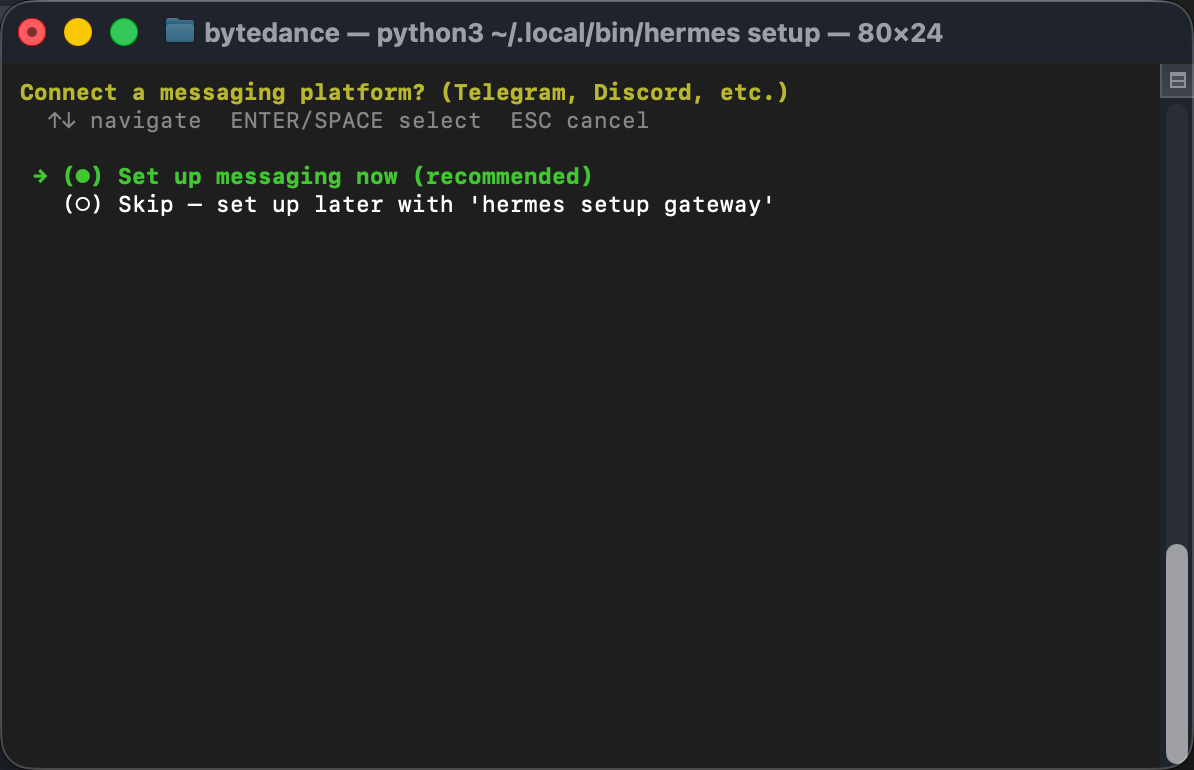The image size is (1194, 770).
Task: Click the up-down arrows navigate hint symbol
Action: pyautogui.click(x=62, y=121)
